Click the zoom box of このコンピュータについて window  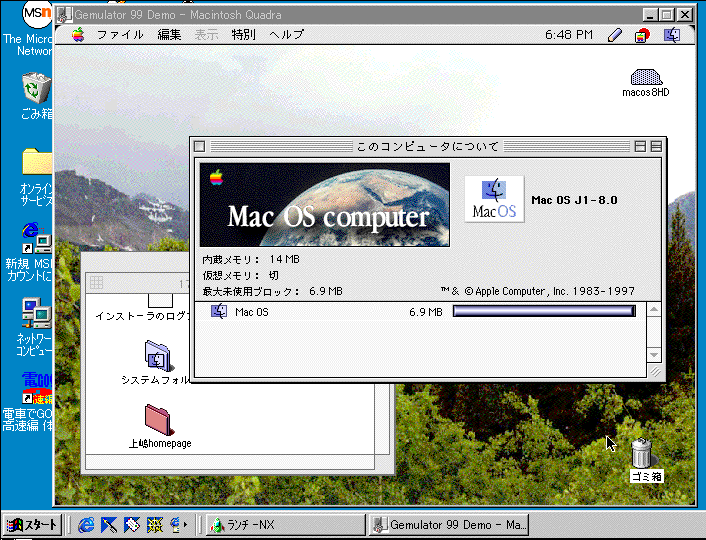[640, 146]
